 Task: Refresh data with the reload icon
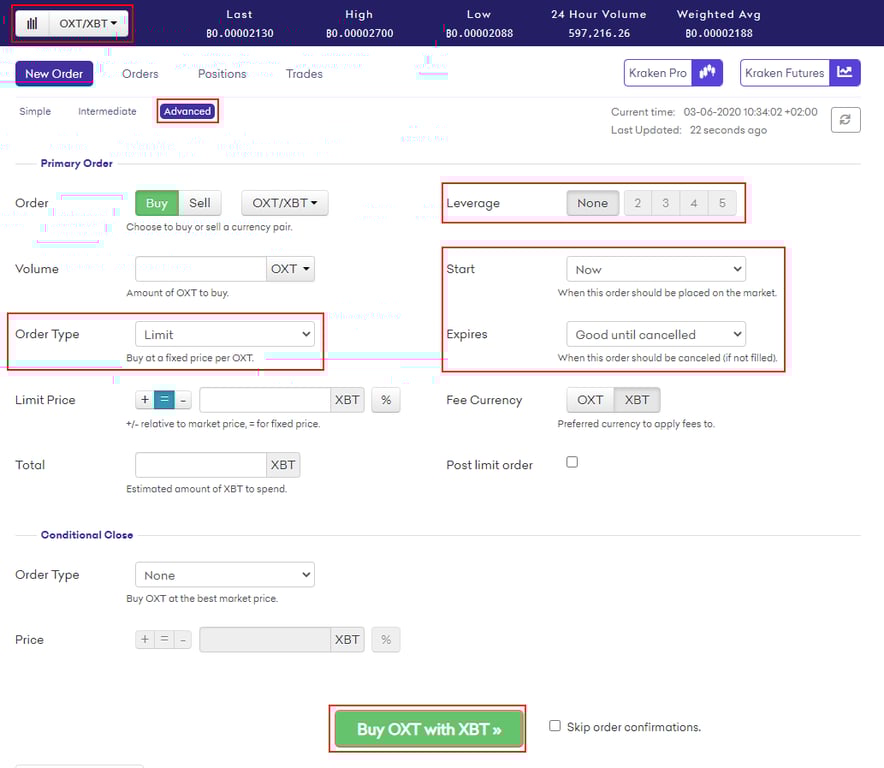point(845,120)
